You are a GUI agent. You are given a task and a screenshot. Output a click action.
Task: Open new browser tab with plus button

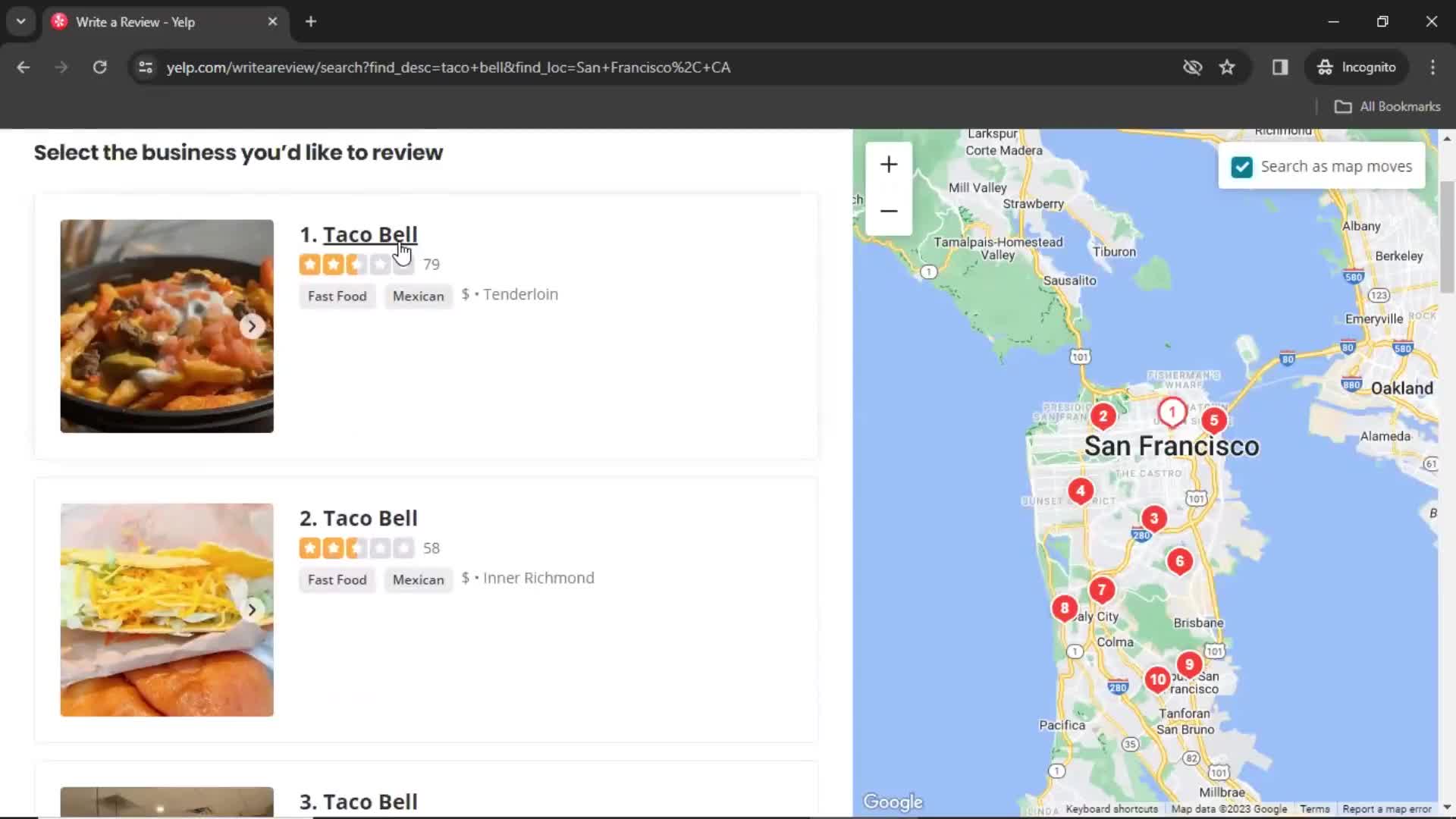[x=310, y=22]
